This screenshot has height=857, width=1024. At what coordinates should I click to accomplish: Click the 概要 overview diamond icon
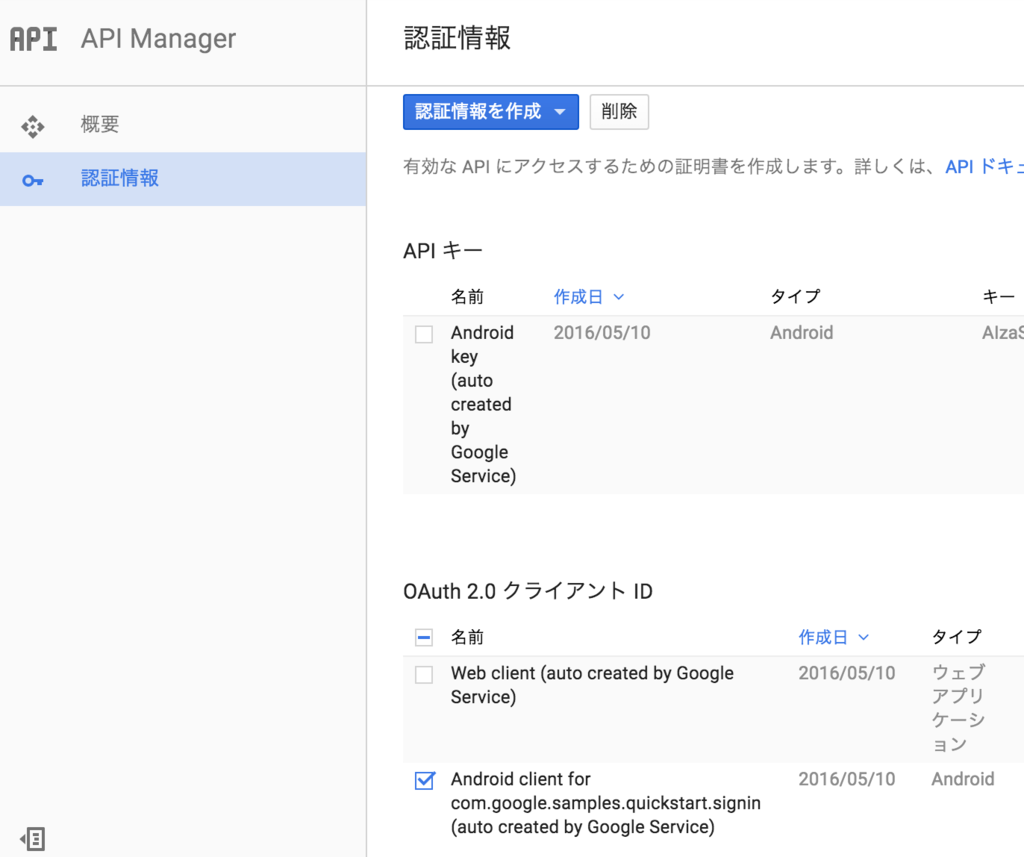pos(33,126)
